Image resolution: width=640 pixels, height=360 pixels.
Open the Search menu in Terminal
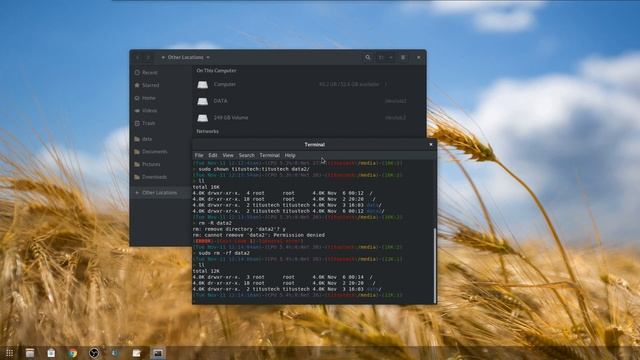246,156
